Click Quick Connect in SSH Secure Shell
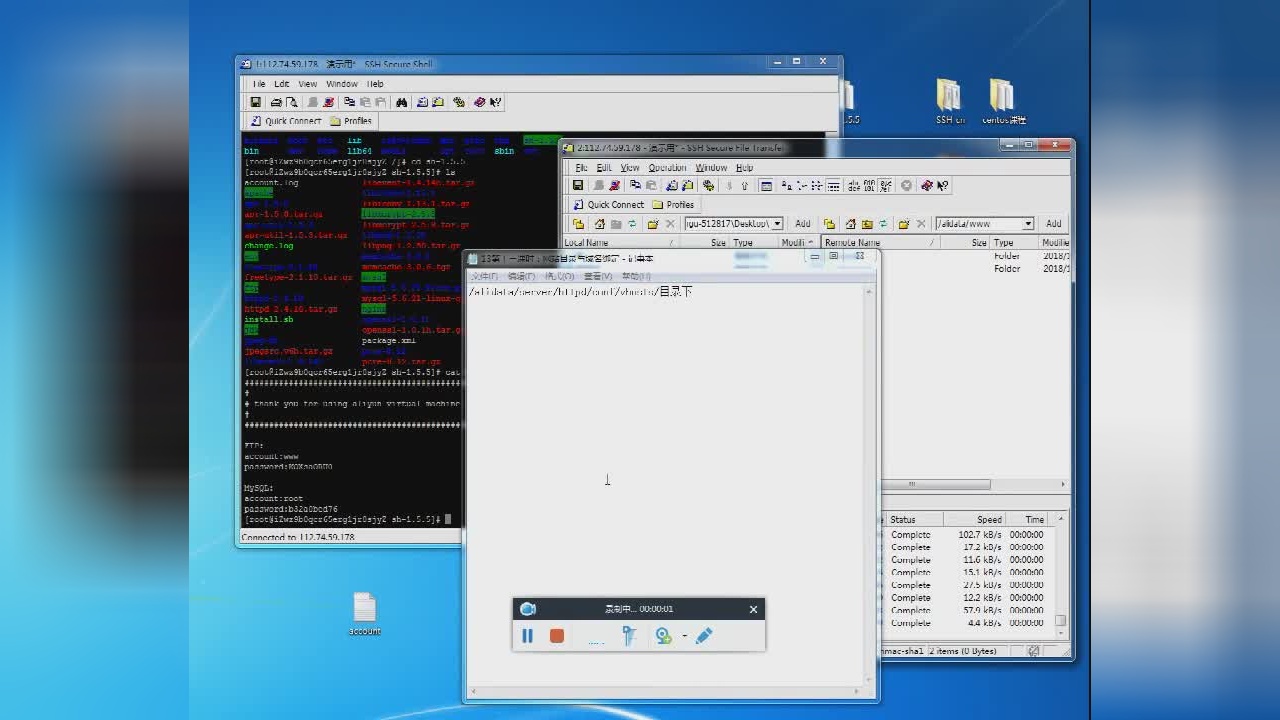1280x720 pixels. click(285, 121)
